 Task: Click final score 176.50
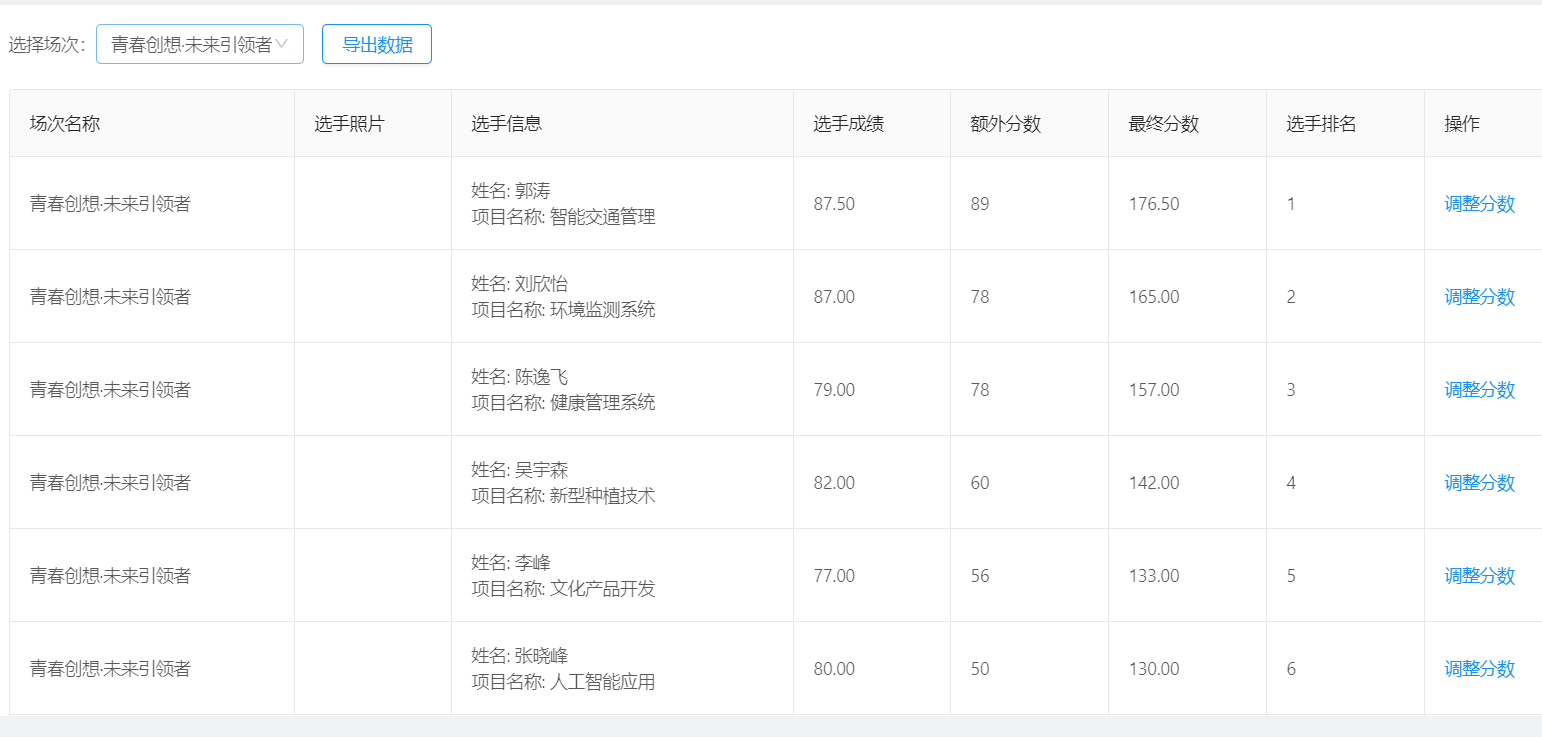1154,204
